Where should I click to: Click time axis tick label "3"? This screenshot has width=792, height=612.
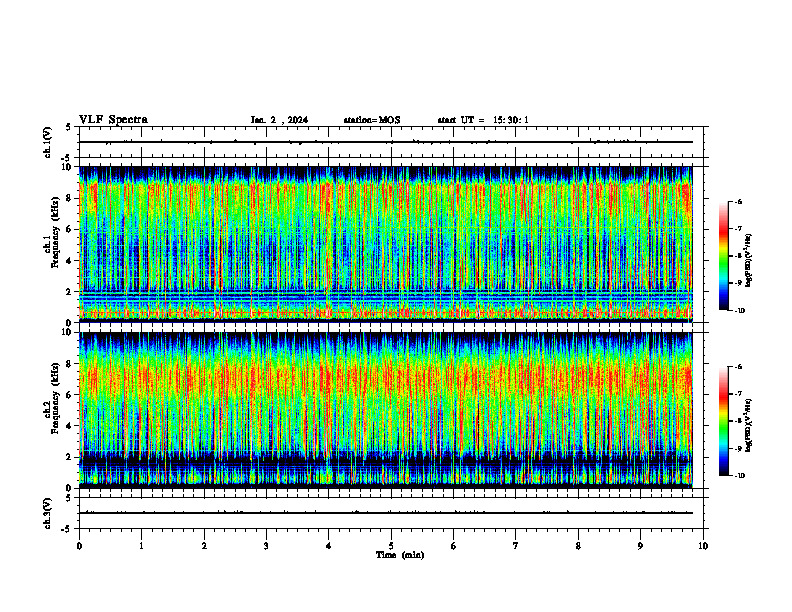[266, 546]
